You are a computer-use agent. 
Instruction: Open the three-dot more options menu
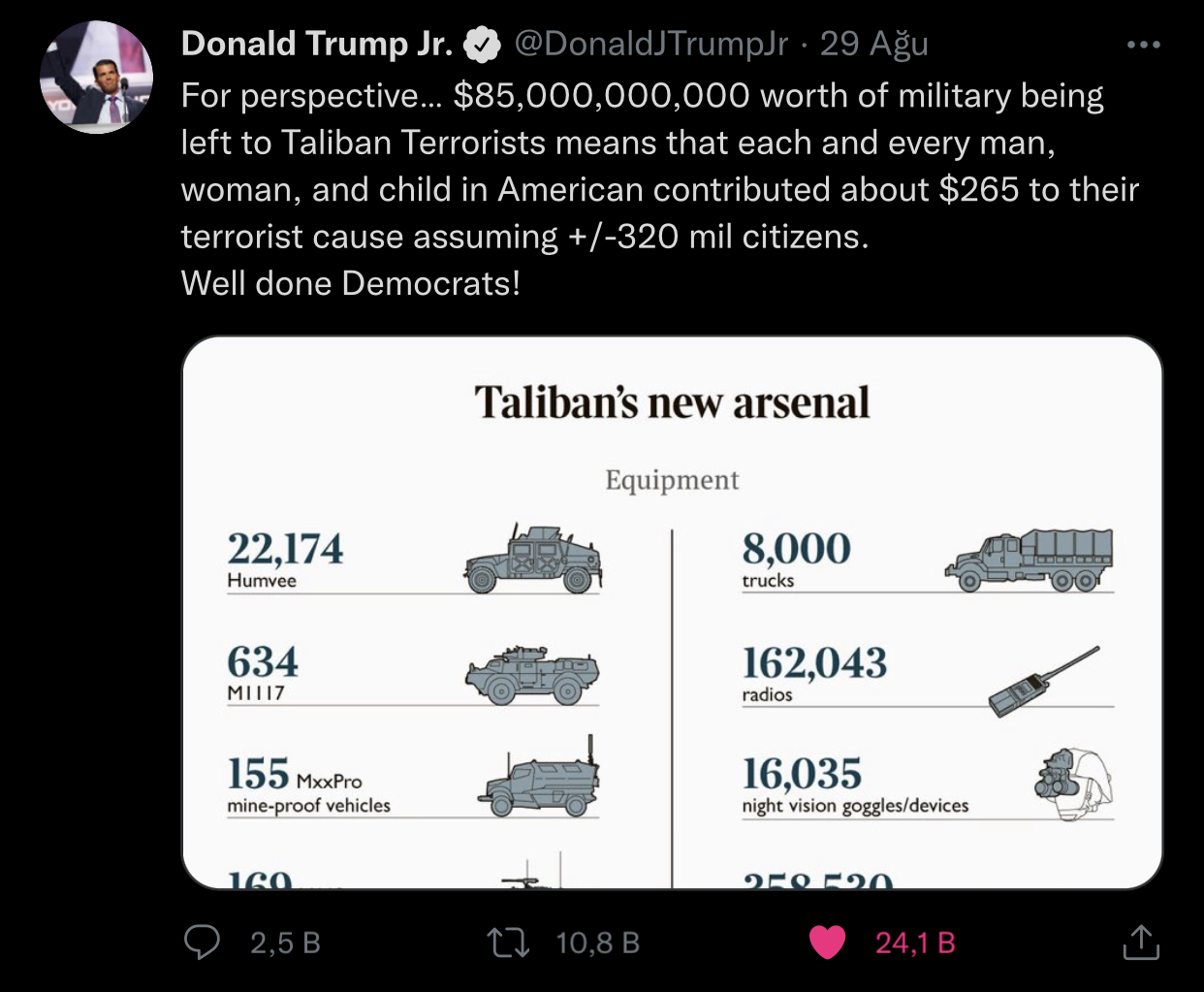(x=1143, y=45)
